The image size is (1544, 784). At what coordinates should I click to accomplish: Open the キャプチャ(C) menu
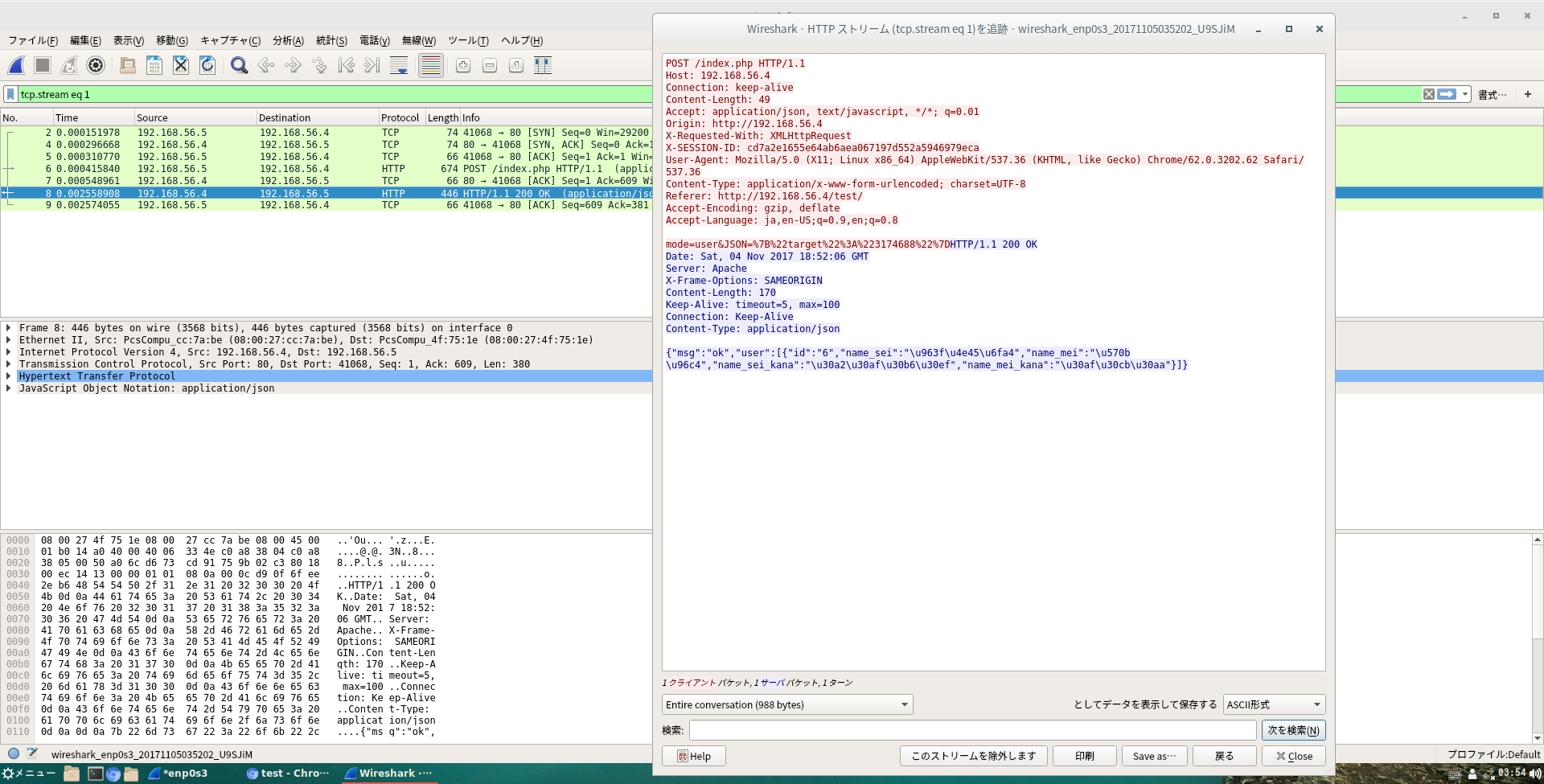[230, 40]
